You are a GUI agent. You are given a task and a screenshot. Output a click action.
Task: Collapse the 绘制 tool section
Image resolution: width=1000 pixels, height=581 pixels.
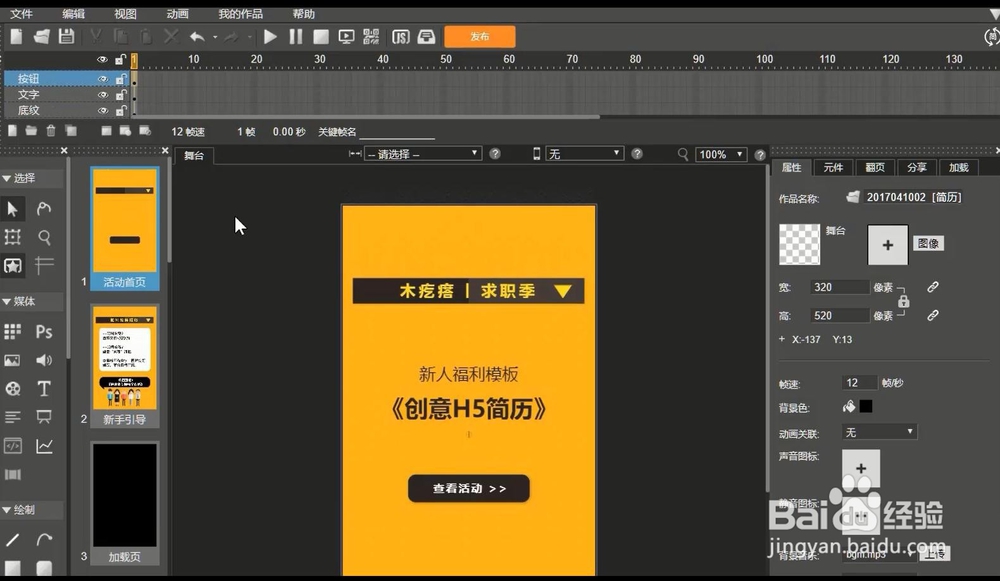coord(6,510)
